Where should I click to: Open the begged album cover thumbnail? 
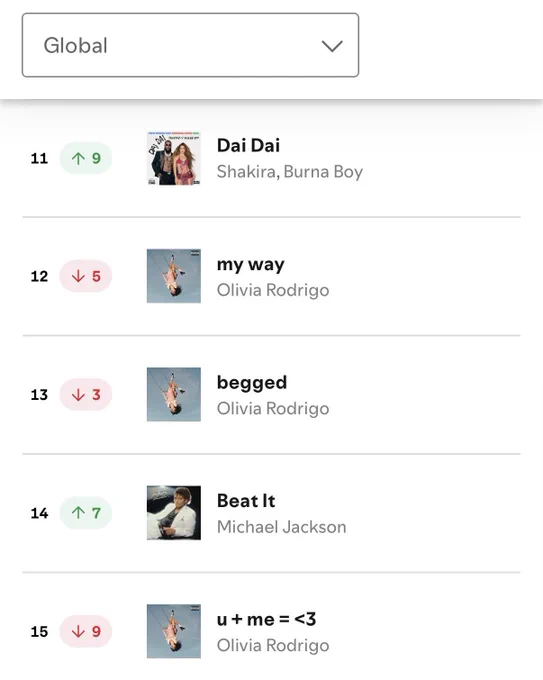click(174, 395)
